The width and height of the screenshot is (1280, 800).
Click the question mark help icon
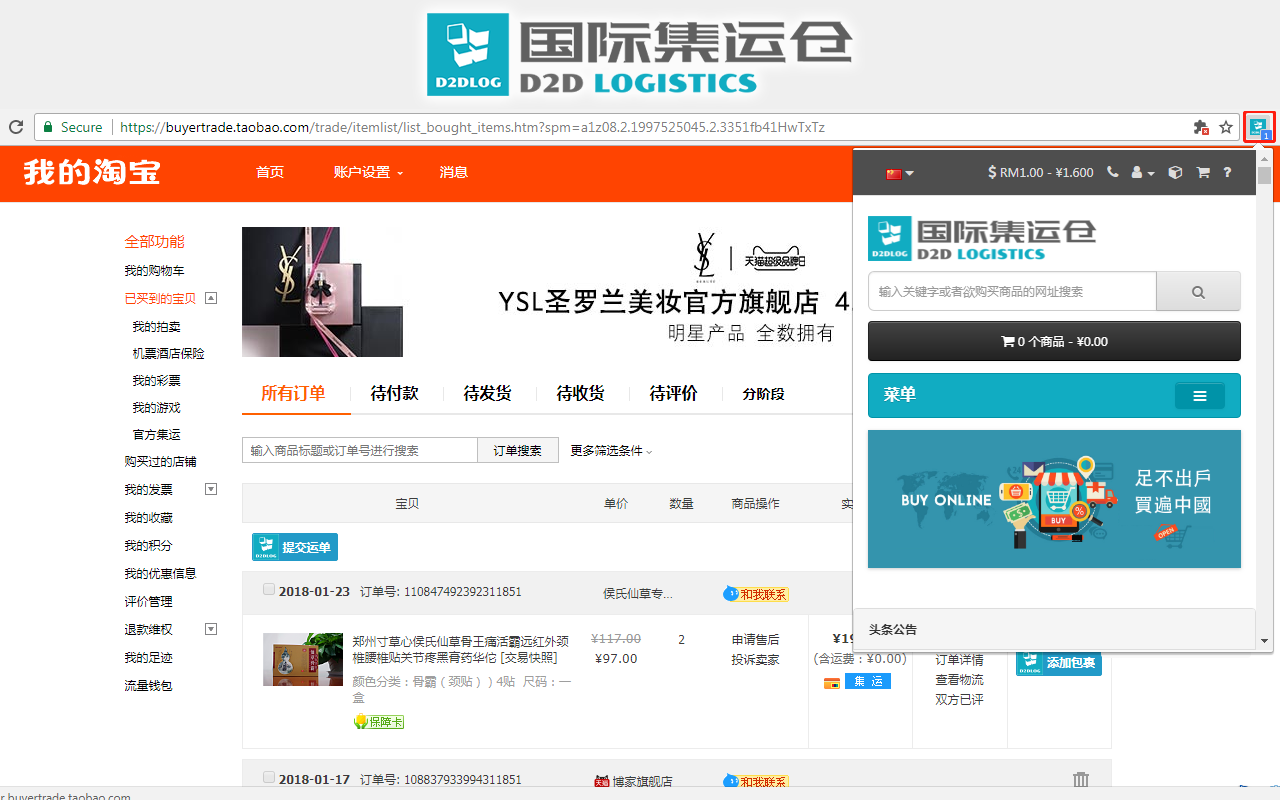point(1227,172)
